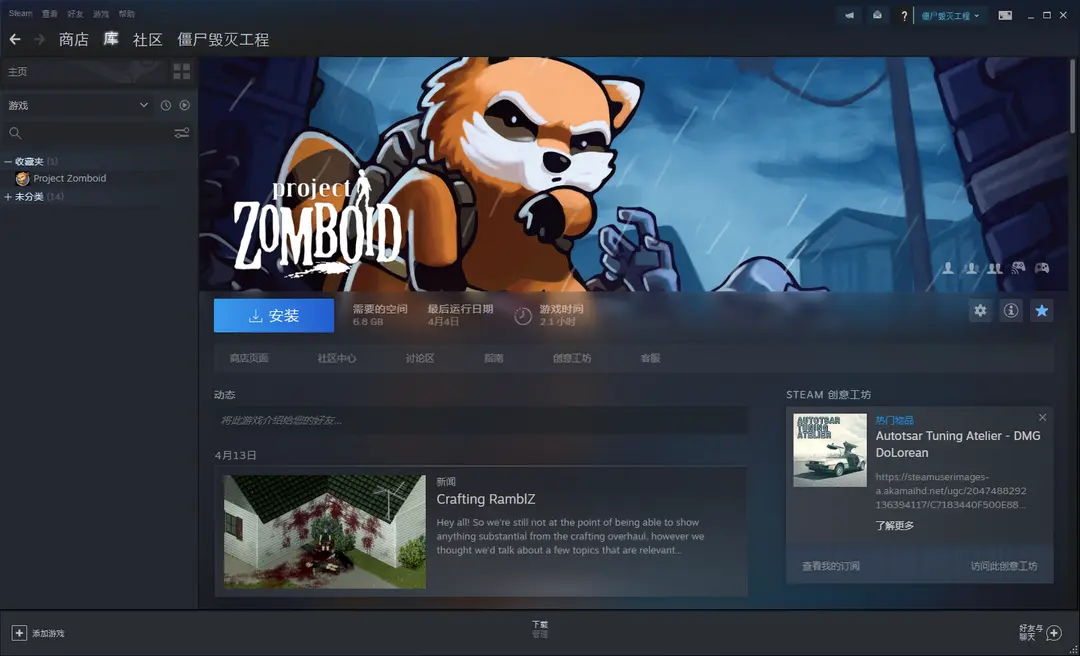Open the Autotsar Tuning Atelier thumbnail
Screen dimensions: 1080x656
pos(830,451)
